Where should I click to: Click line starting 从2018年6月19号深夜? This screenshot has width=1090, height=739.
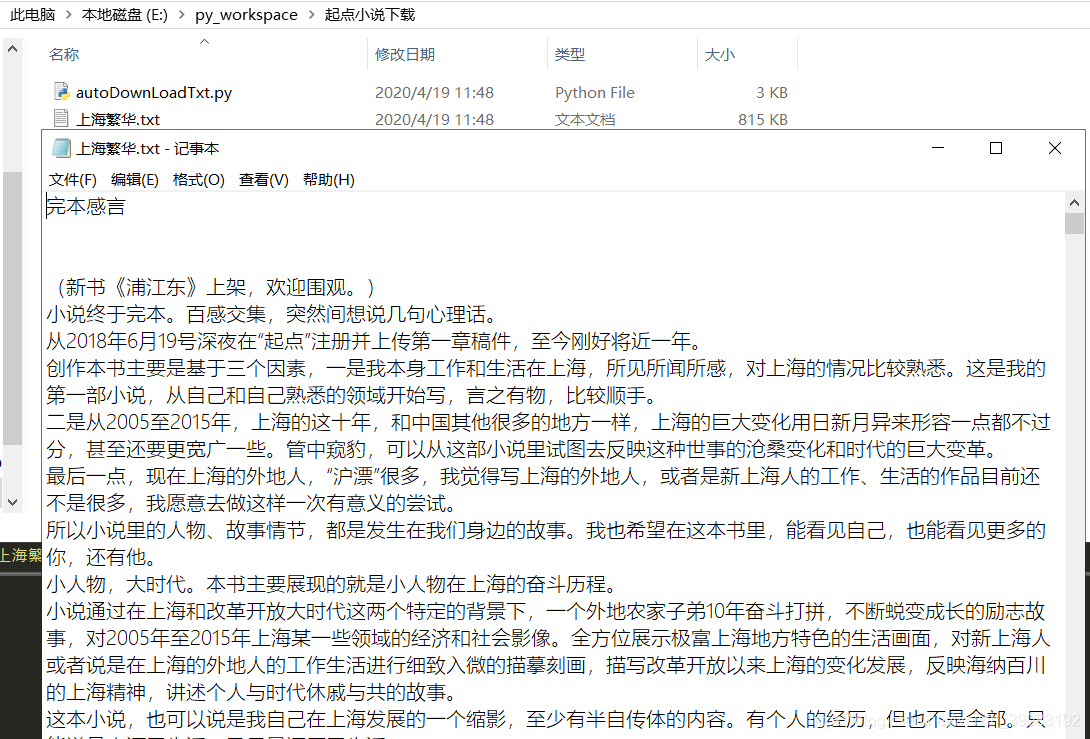375,341
